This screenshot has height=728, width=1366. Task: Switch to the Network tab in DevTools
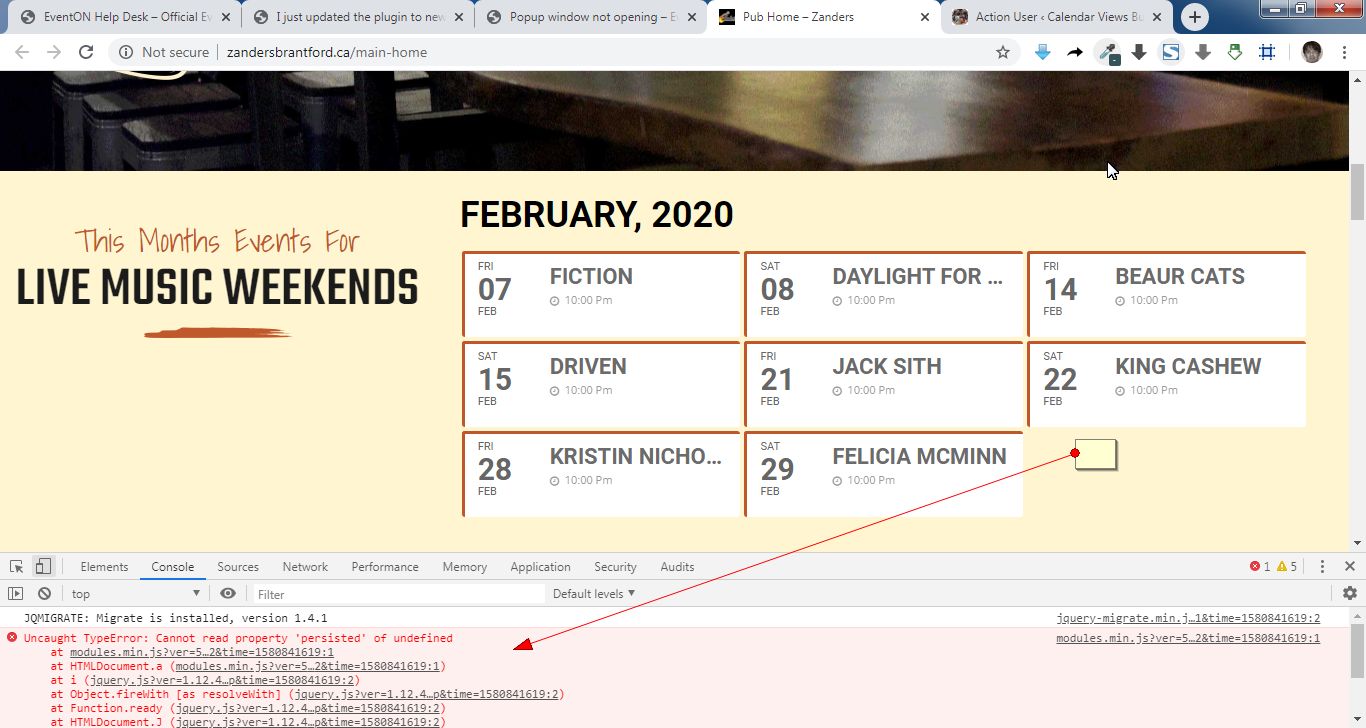pyautogui.click(x=305, y=567)
